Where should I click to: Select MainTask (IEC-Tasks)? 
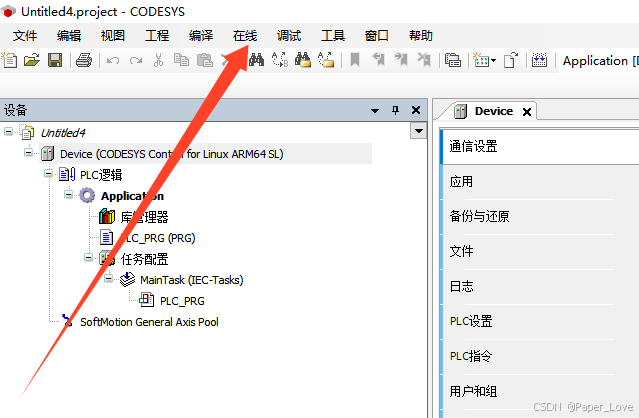click(x=192, y=280)
